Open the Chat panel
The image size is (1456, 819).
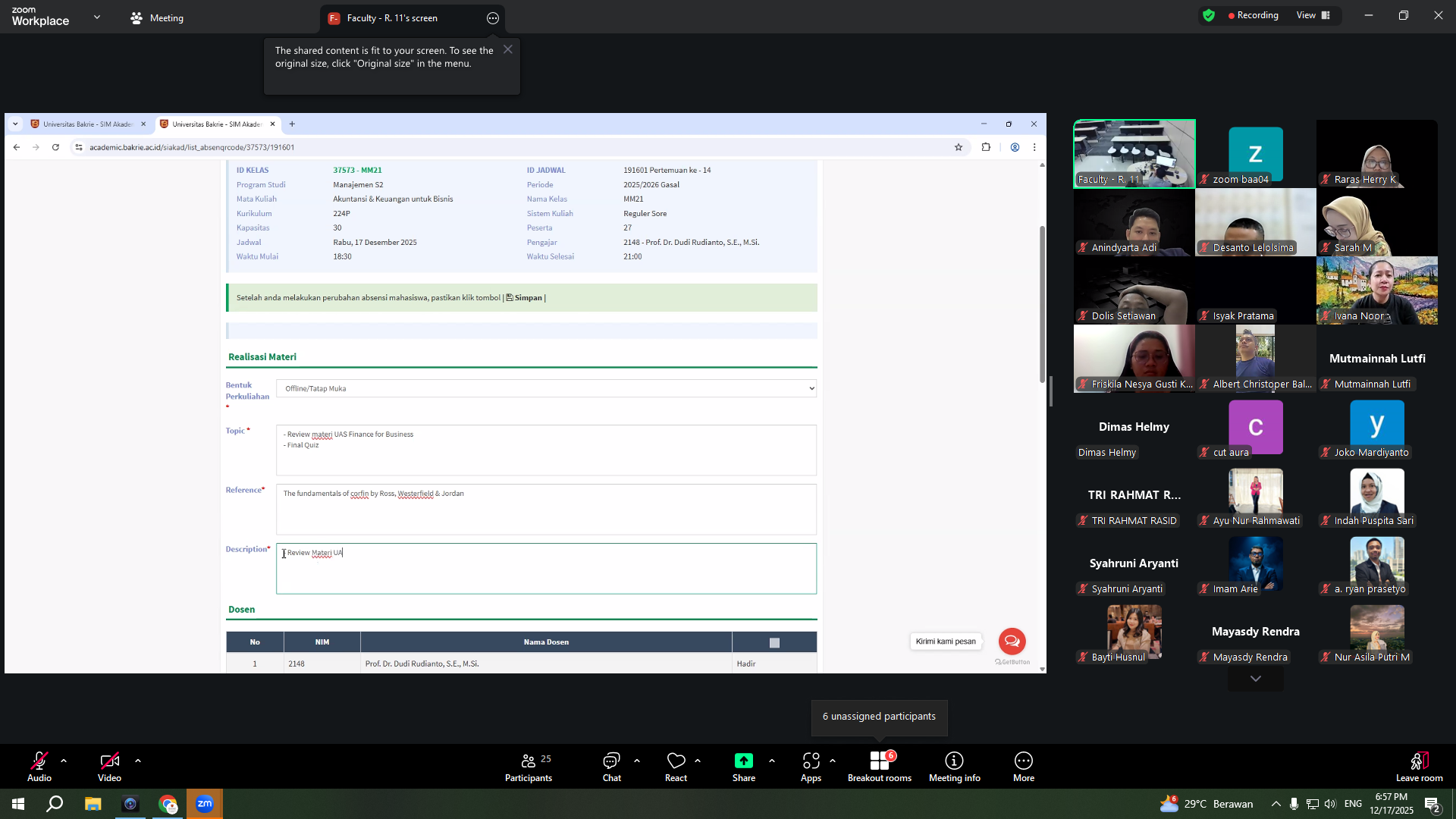coord(611,767)
